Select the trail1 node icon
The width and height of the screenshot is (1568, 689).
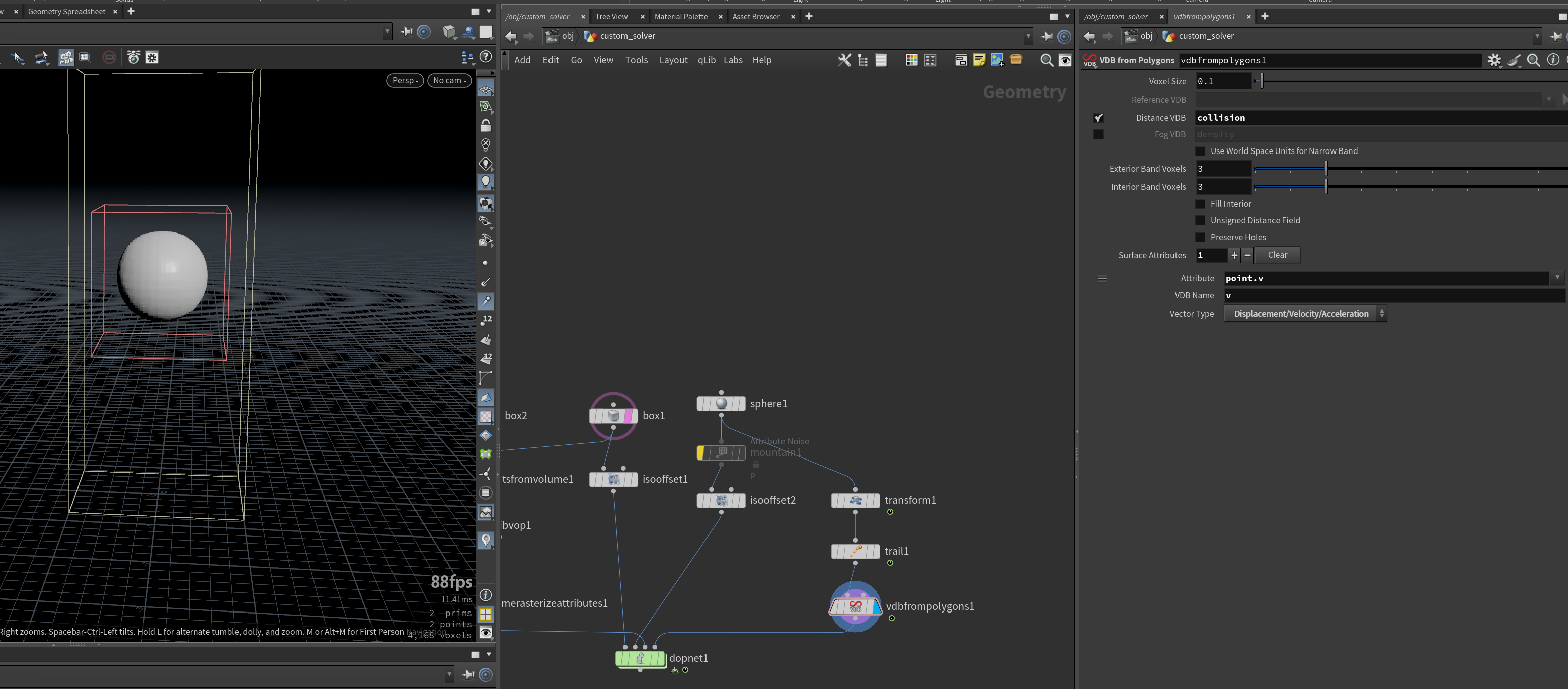855,551
